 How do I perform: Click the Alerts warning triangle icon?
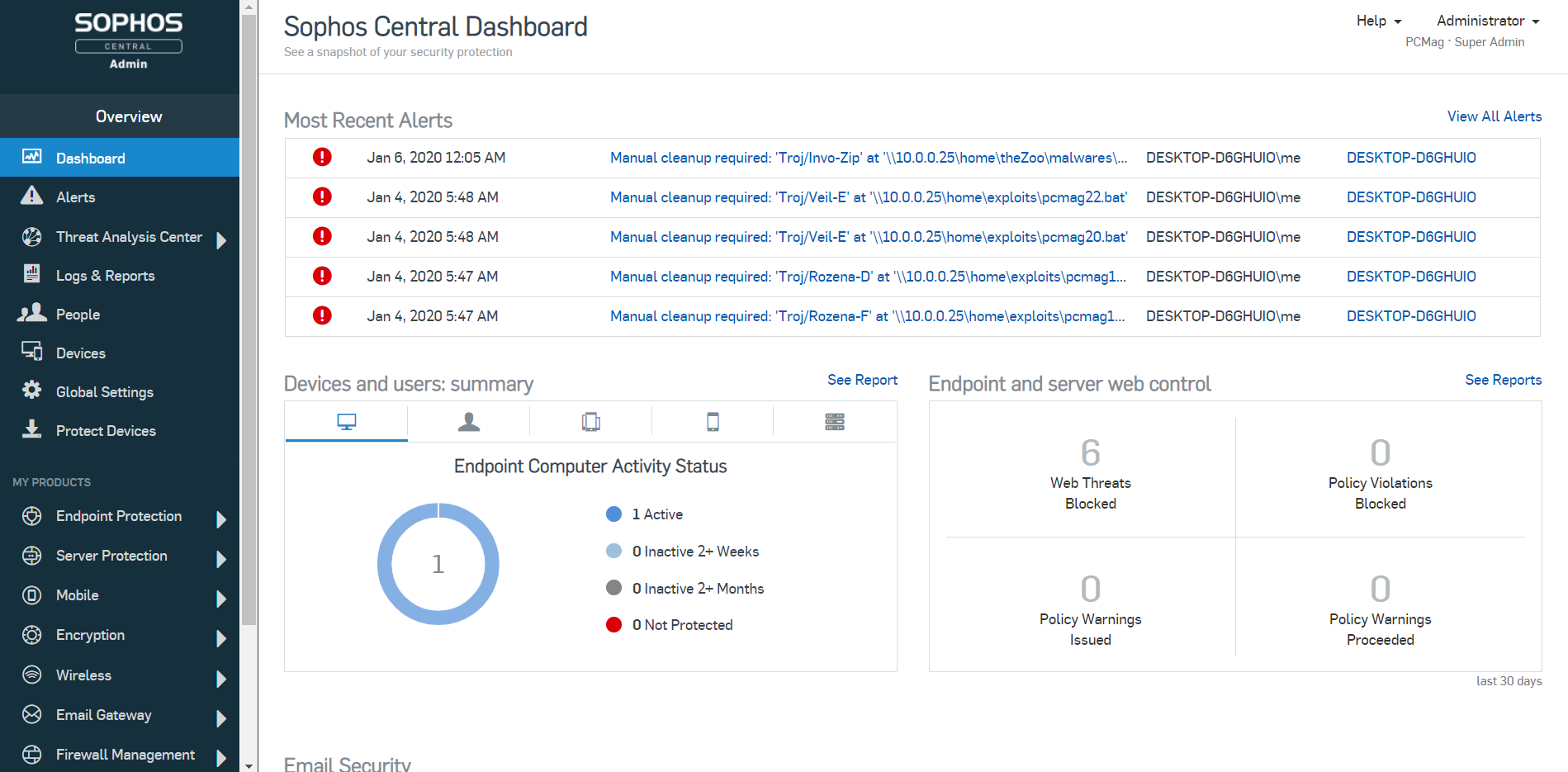tap(31, 196)
